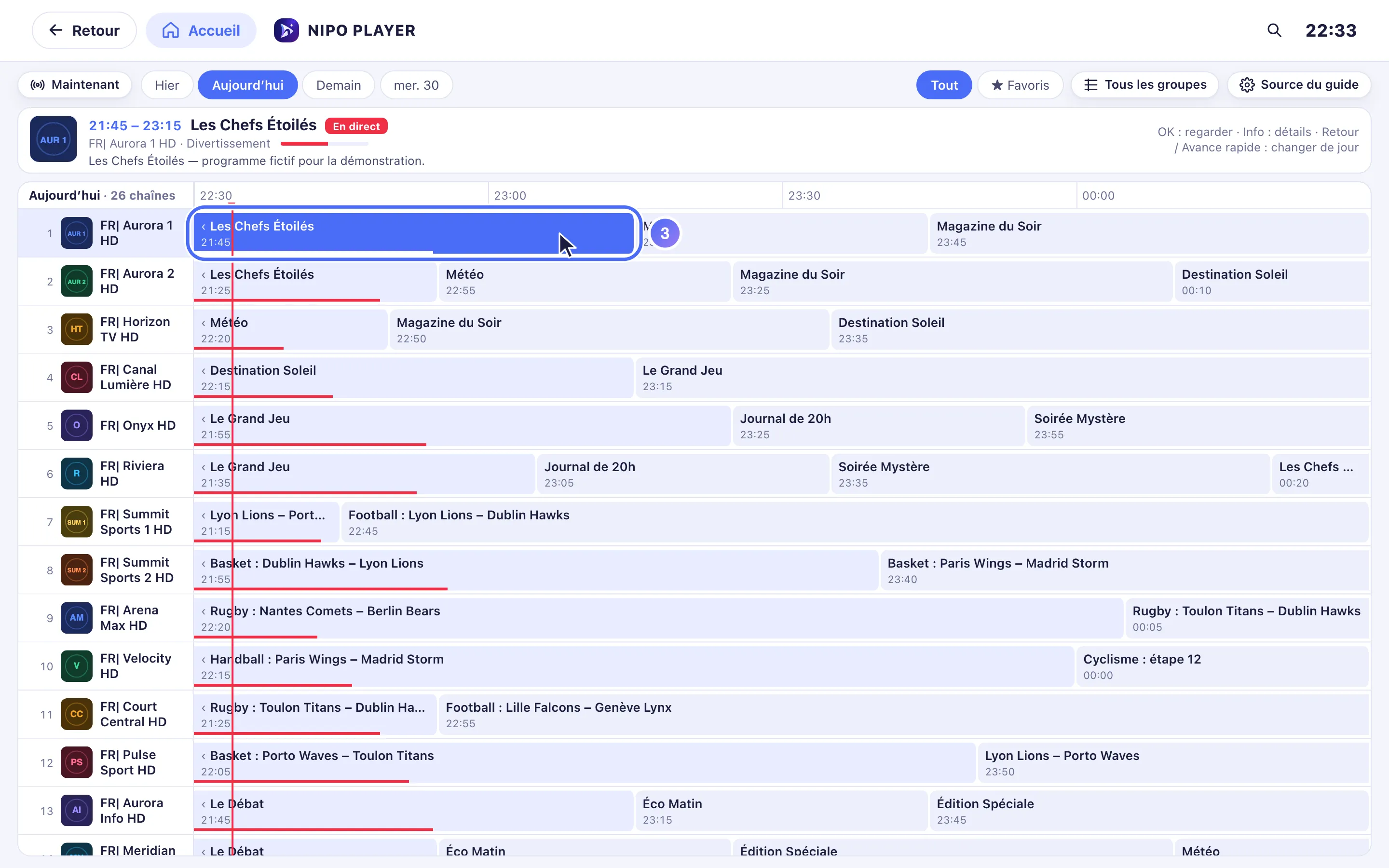Click the 23:30 timeline marker
This screenshot has width=1389, height=868.
pyautogui.click(x=803, y=196)
